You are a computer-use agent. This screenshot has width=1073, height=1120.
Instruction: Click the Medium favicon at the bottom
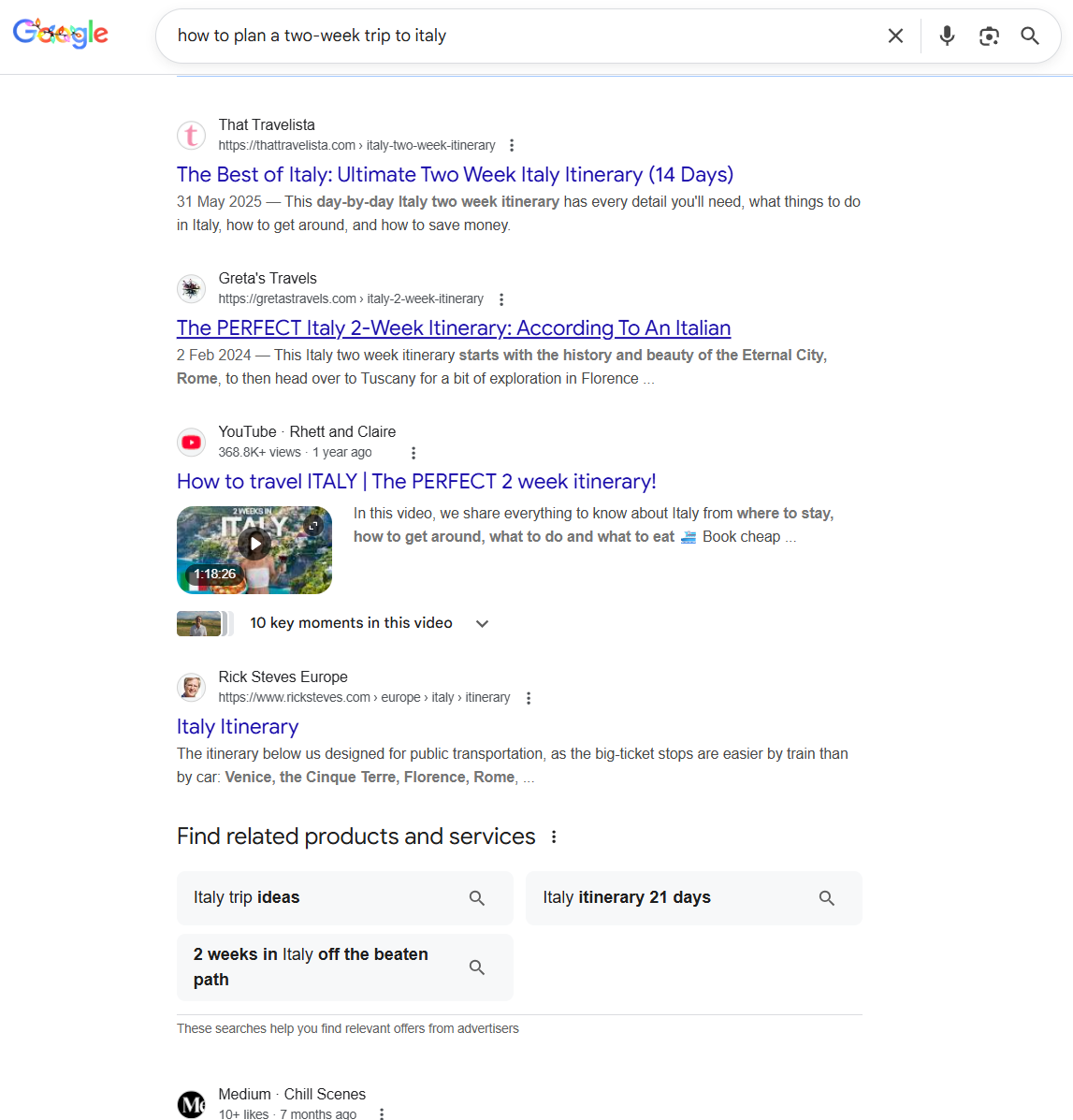point(191,1104)
